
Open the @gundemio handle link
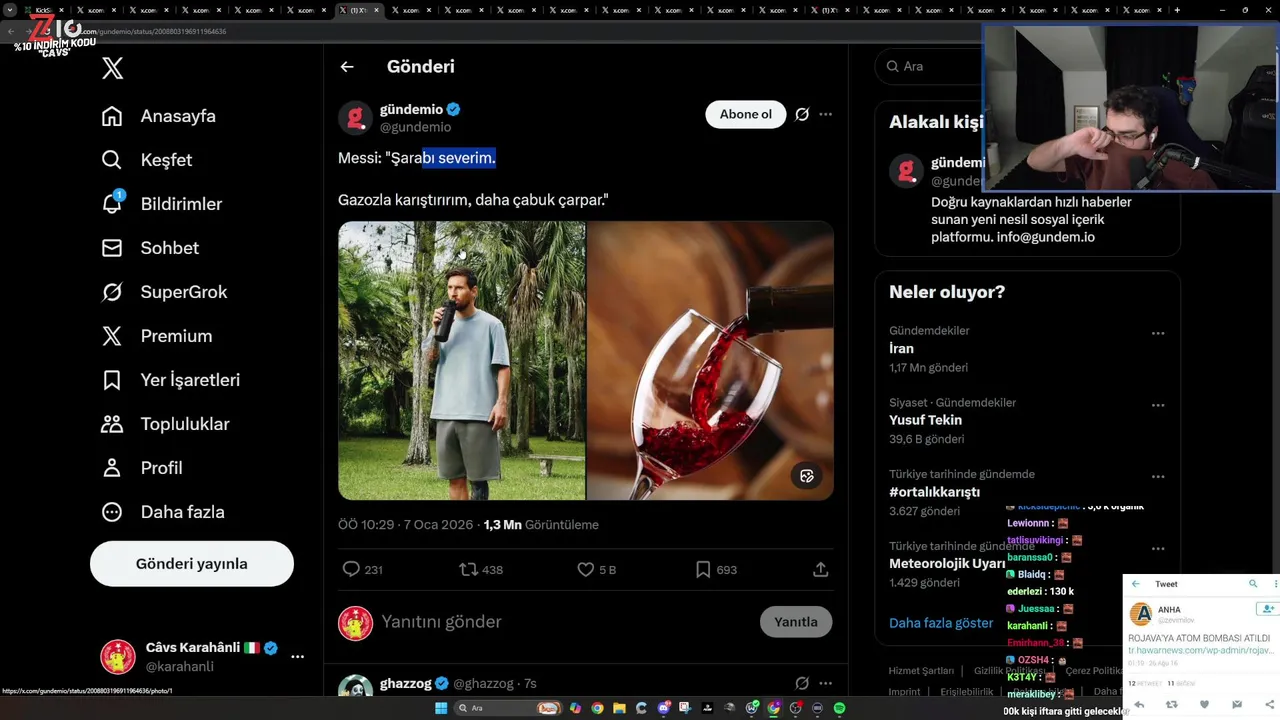click(x=415, y=127)
